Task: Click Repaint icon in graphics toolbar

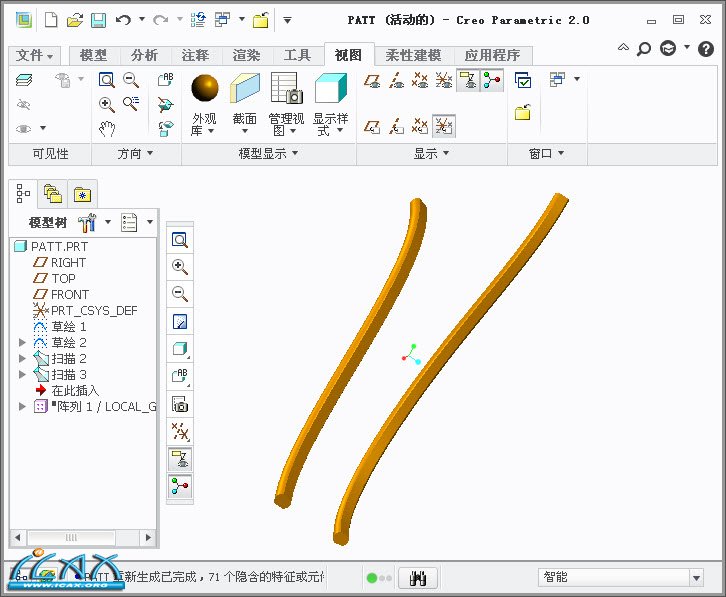Action: 180,321
